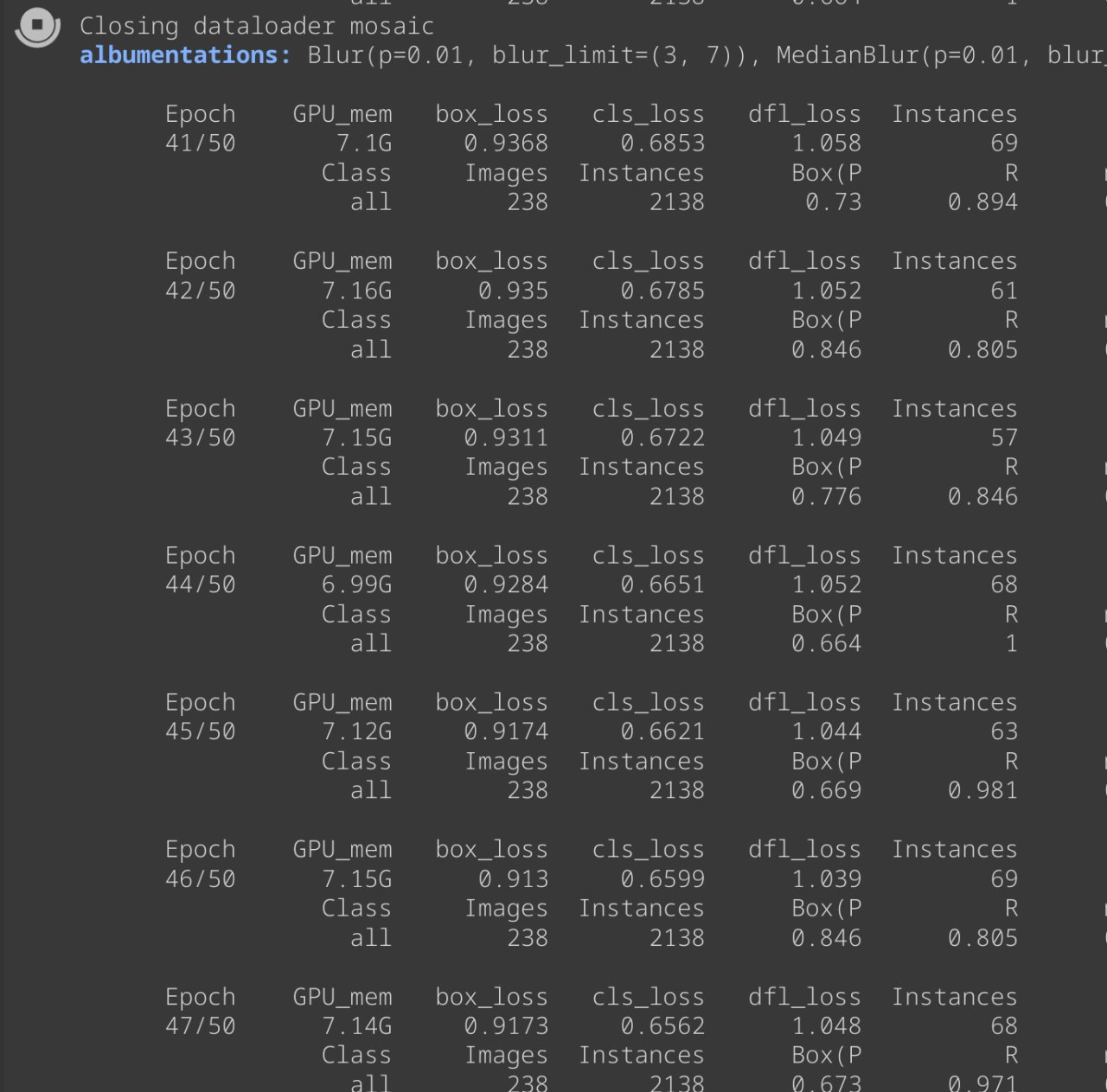This screenshot has width=1107, height=1092.
Task: Click GPU_mem value 6.99G
Action: click(x=356, y=584)
